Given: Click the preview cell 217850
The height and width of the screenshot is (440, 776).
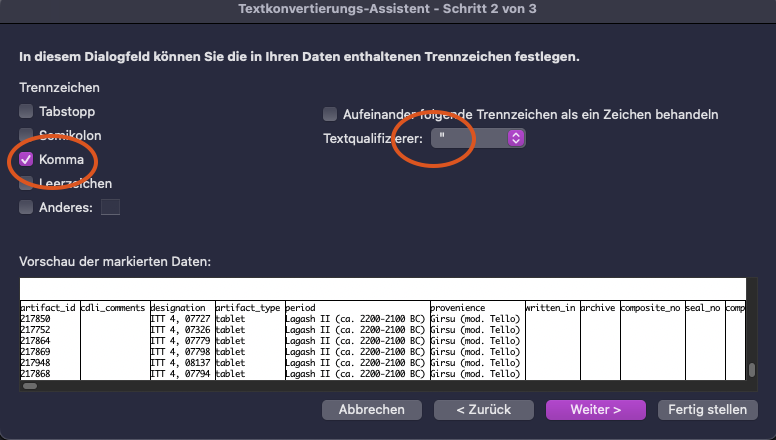Looking at the screenshot, I should [x=35, y=319].
